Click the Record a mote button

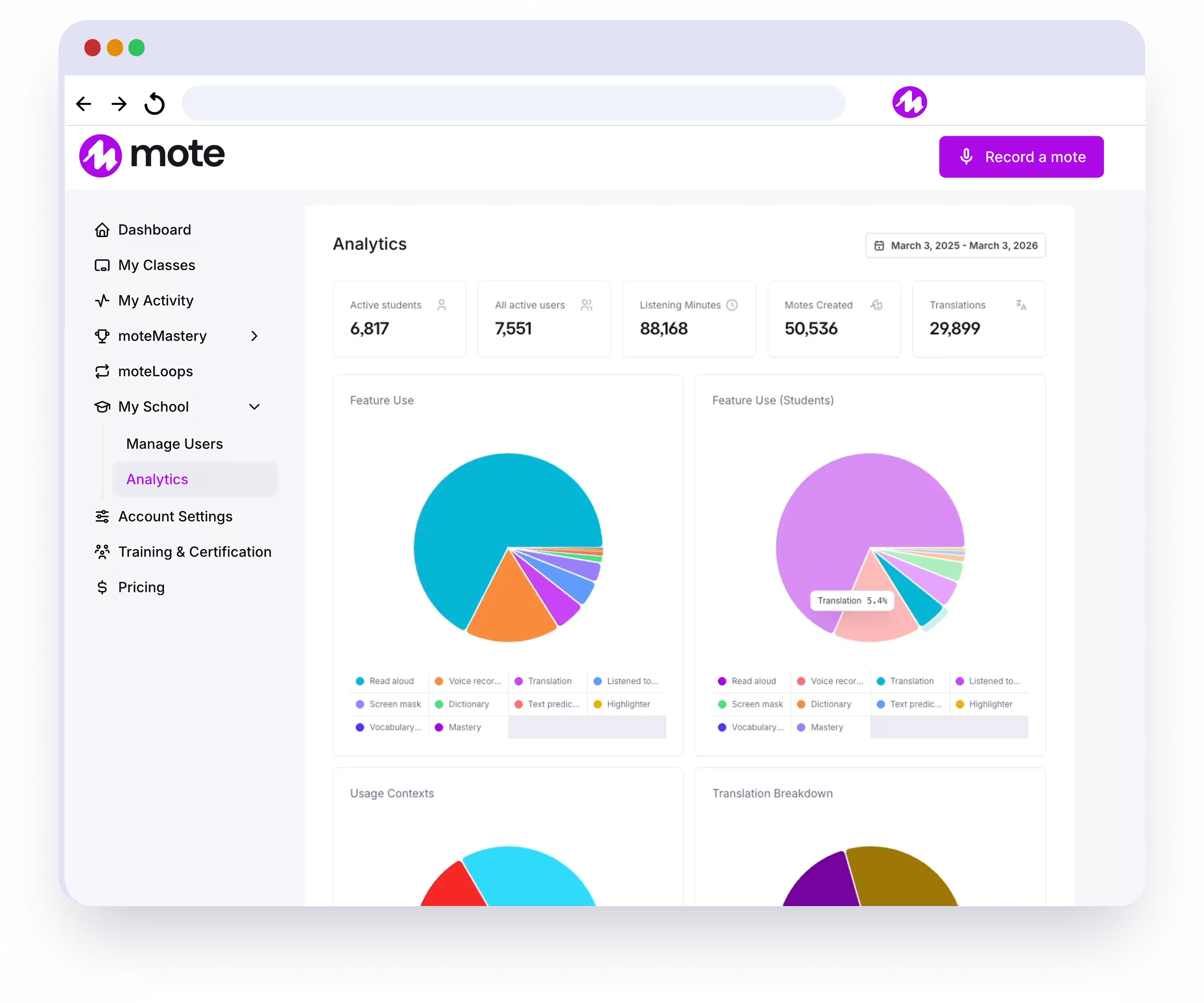pyautogui.click(x=1021, y=157)
